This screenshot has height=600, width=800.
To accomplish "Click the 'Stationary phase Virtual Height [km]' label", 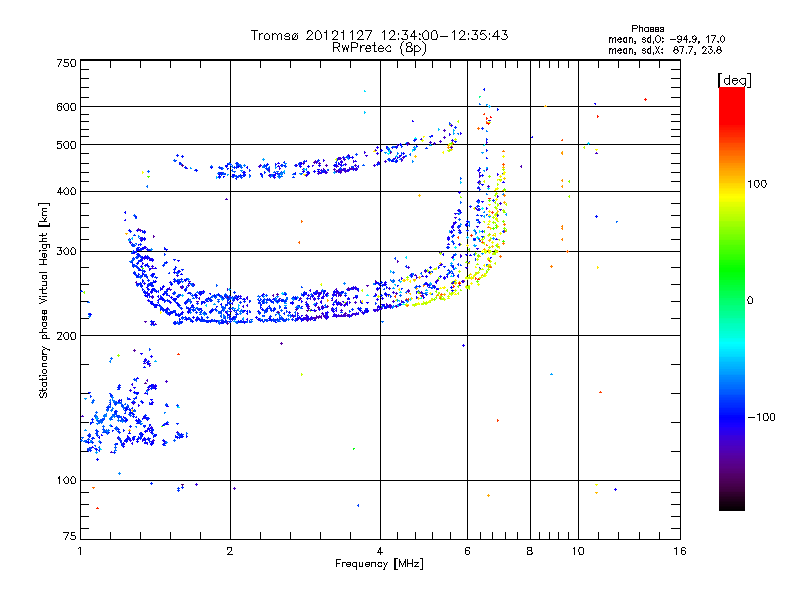I will (43, 301).
